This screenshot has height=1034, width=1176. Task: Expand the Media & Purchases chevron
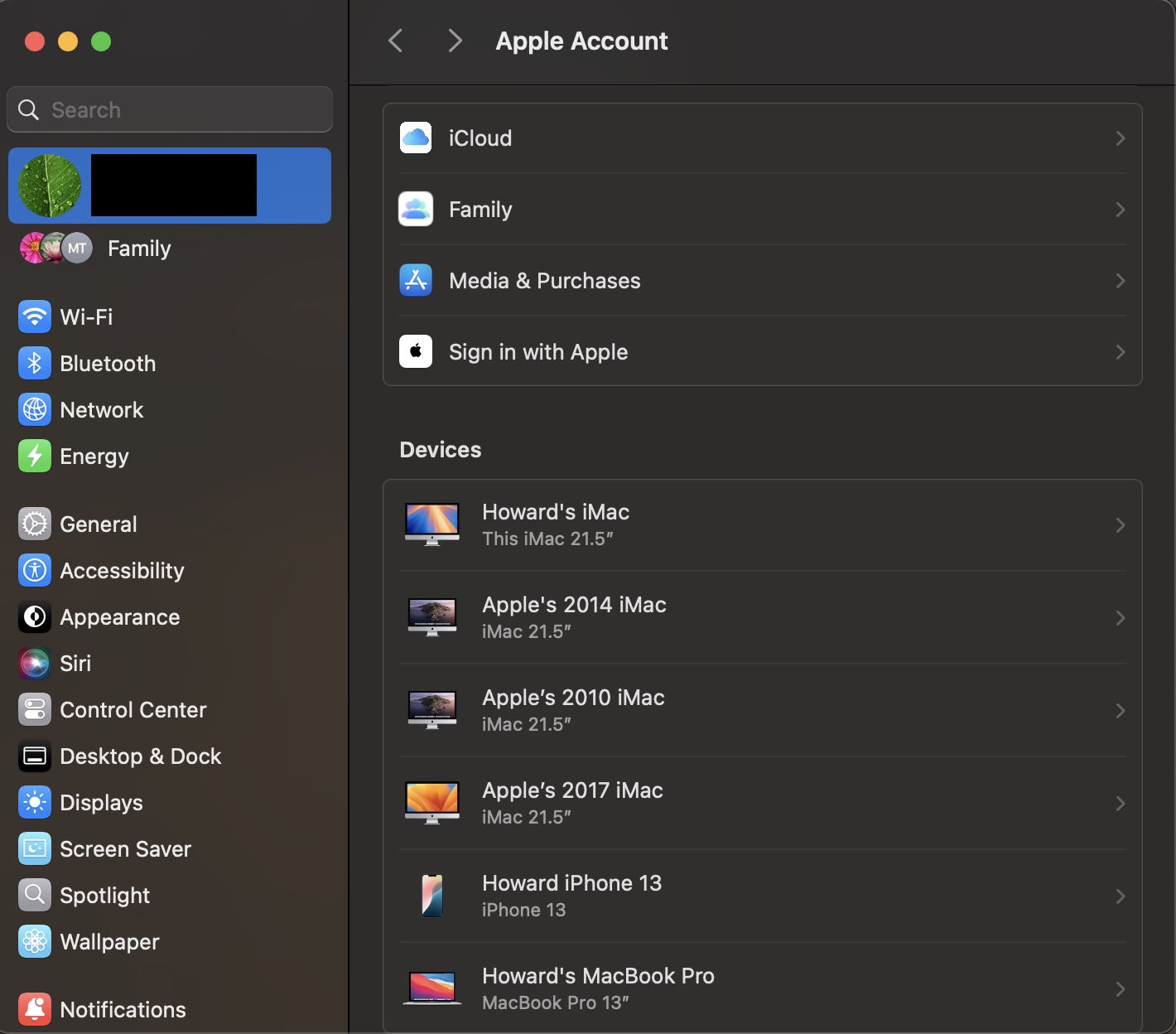[x=1120, y=281]
